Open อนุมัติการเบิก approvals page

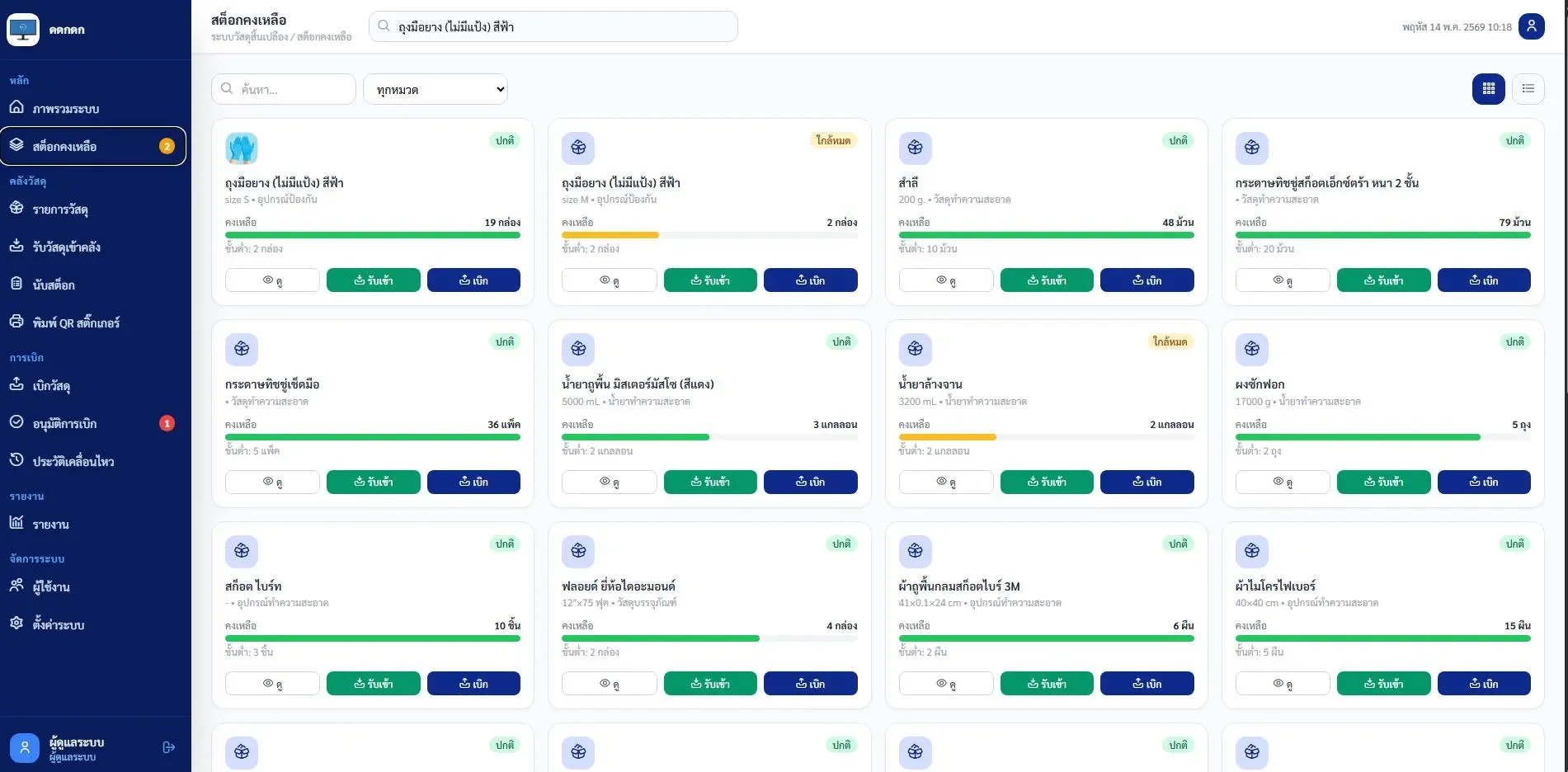(x=93, y=423)
